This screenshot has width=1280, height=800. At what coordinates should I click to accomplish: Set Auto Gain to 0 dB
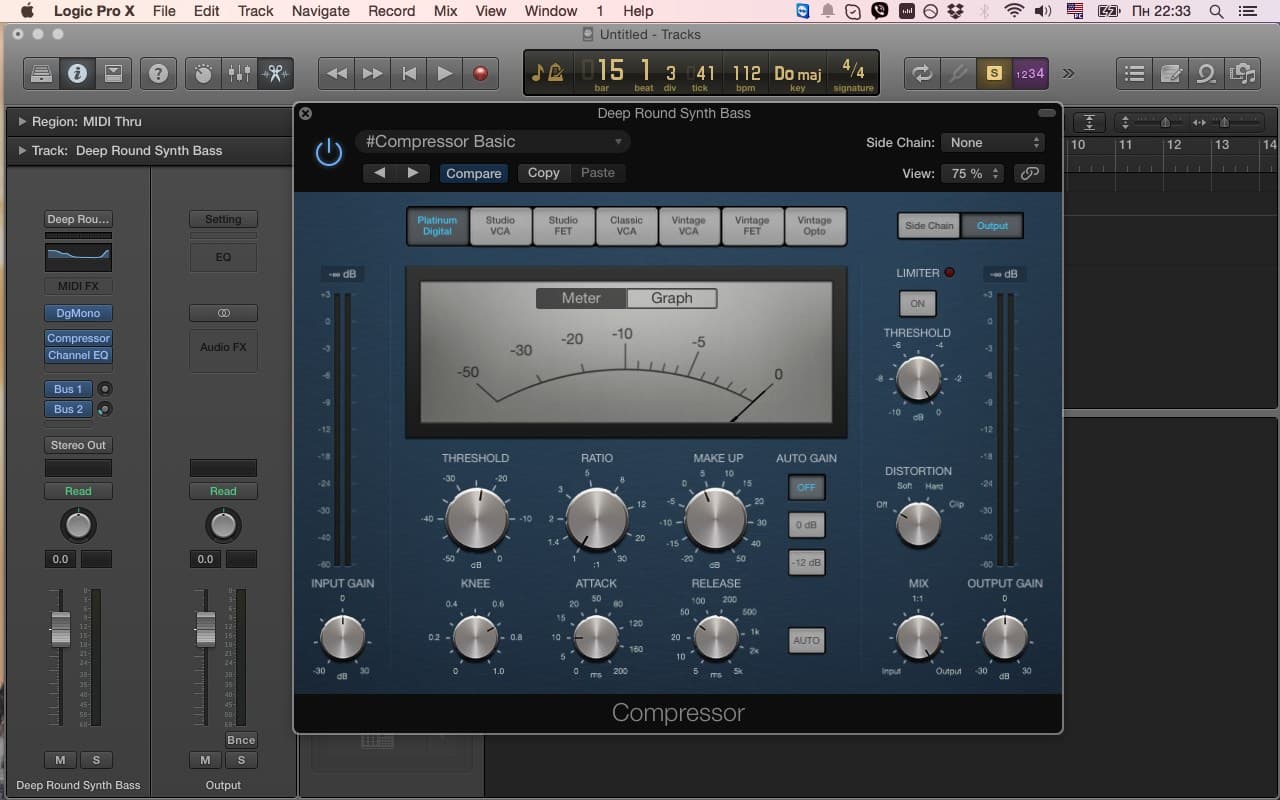(x=806, y=525)
